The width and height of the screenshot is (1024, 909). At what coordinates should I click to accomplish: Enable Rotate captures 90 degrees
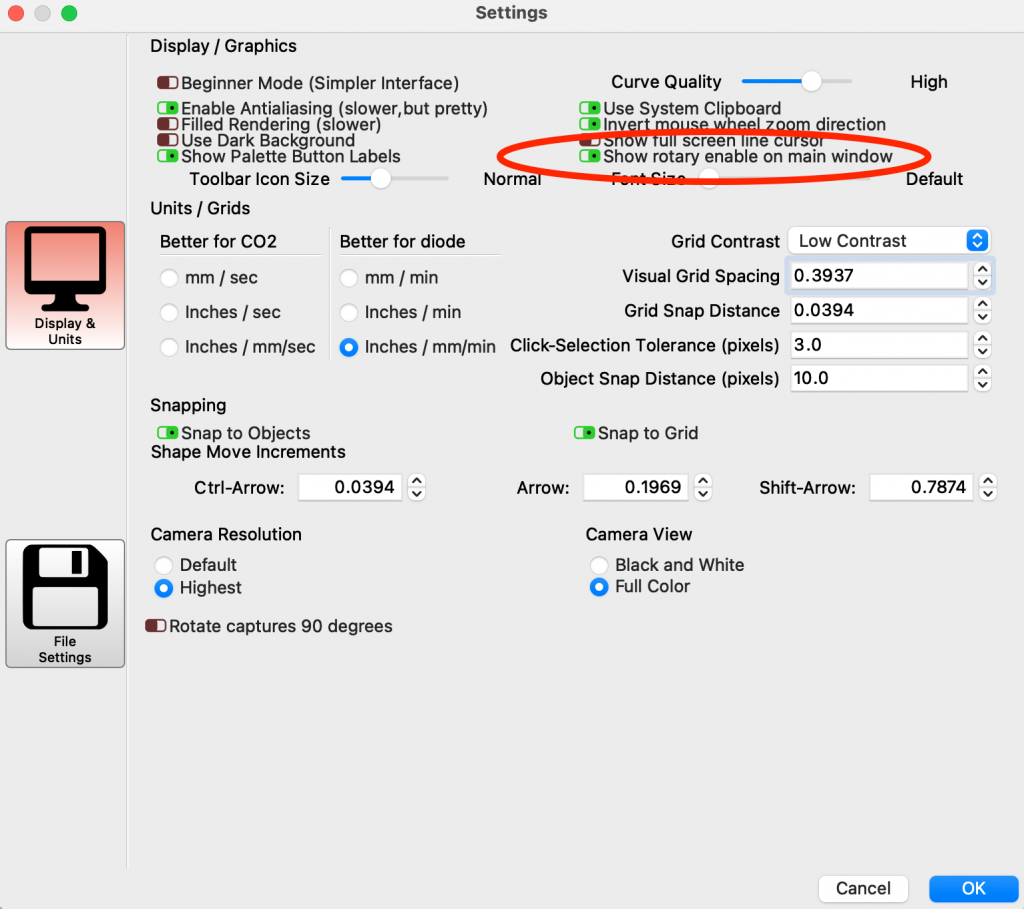155,625
